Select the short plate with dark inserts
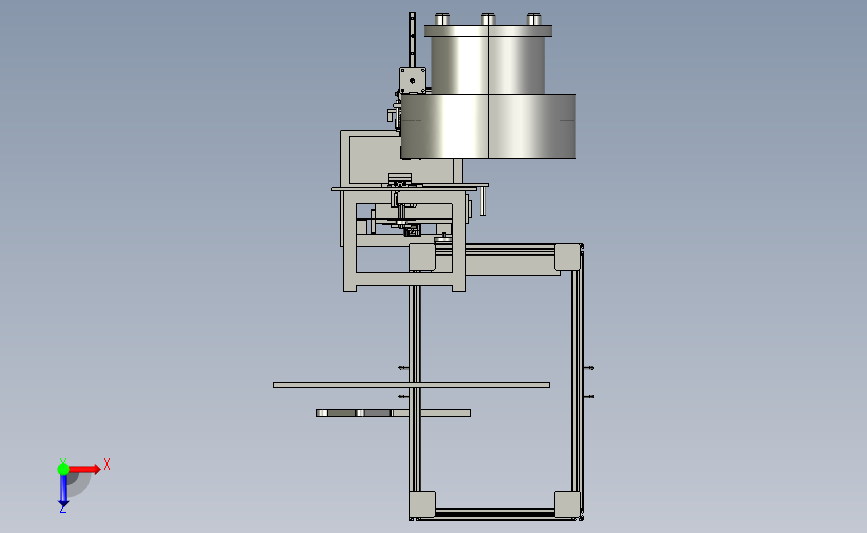The image size is (867, 533). point(393,413)
